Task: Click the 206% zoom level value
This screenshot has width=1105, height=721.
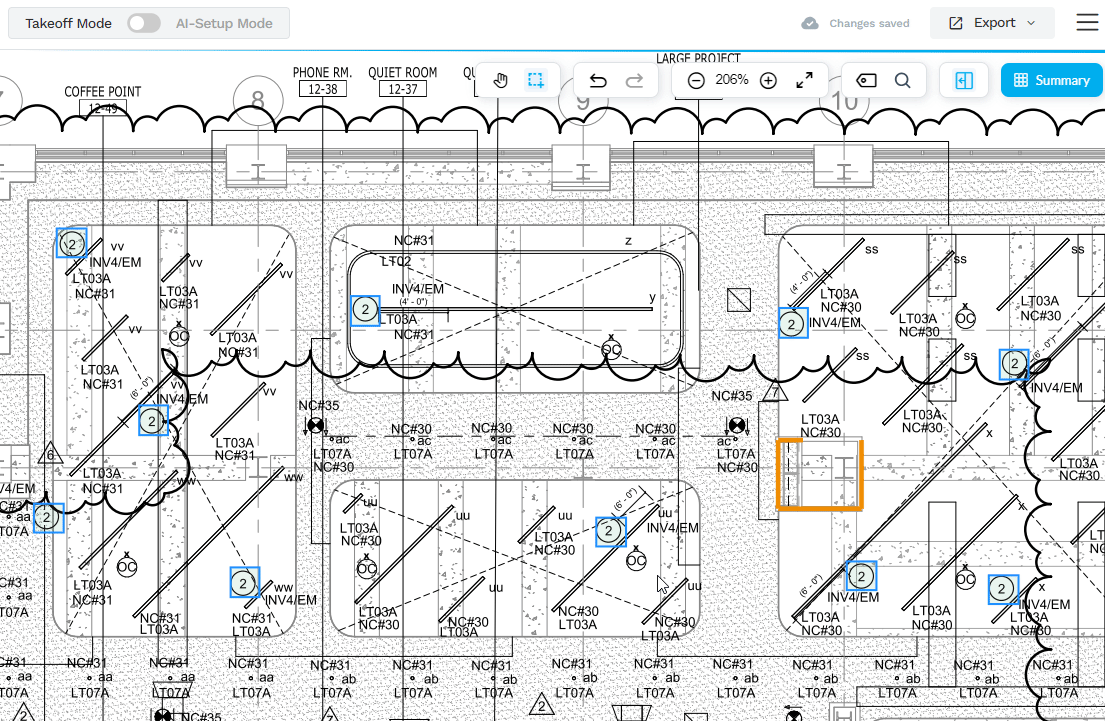Action: (x=732, y=80)
